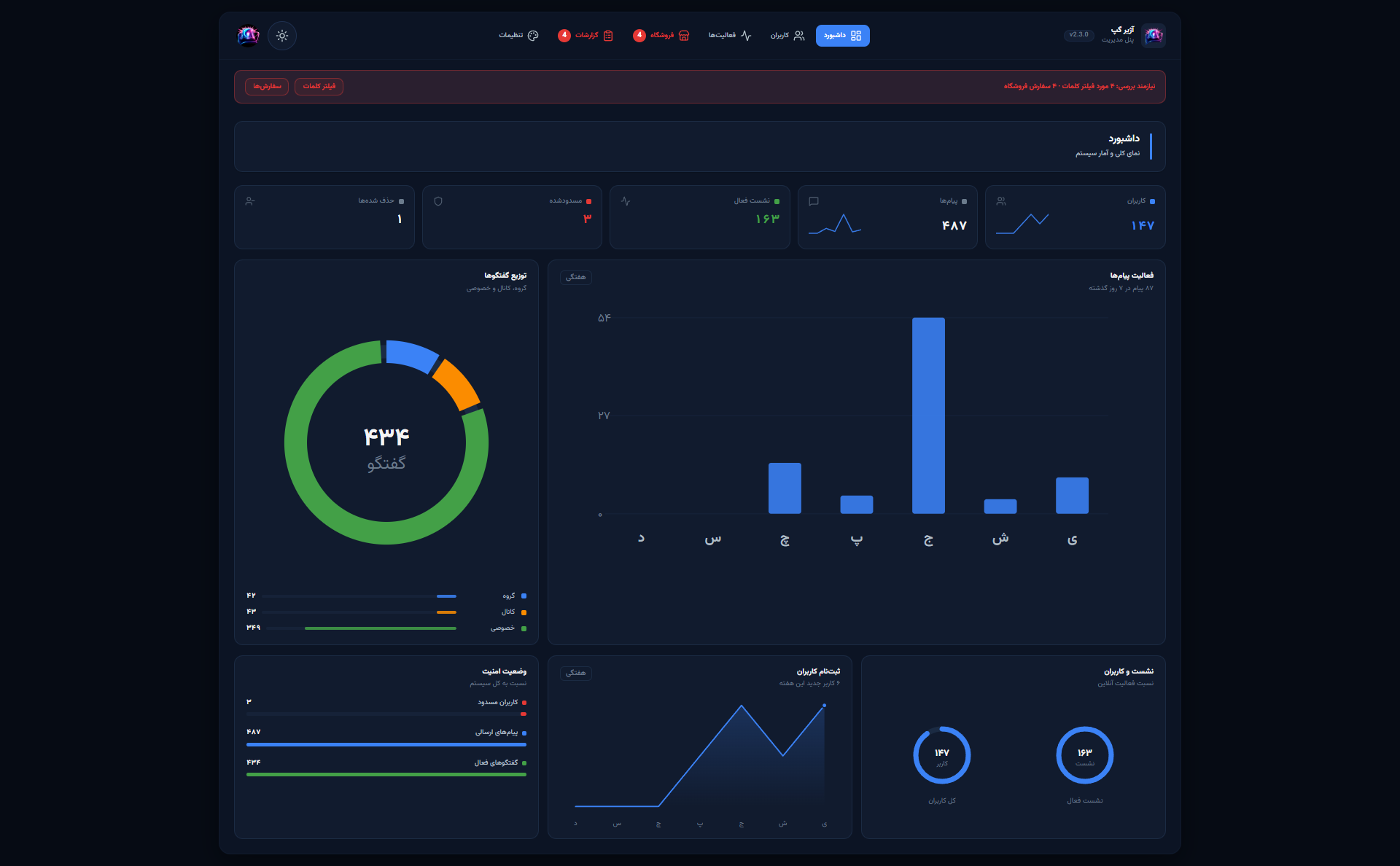The width and height of the screenshot is (1400, 866).
Task: Click the 163 active sessions ring gauge
Action: (1085, 755)
